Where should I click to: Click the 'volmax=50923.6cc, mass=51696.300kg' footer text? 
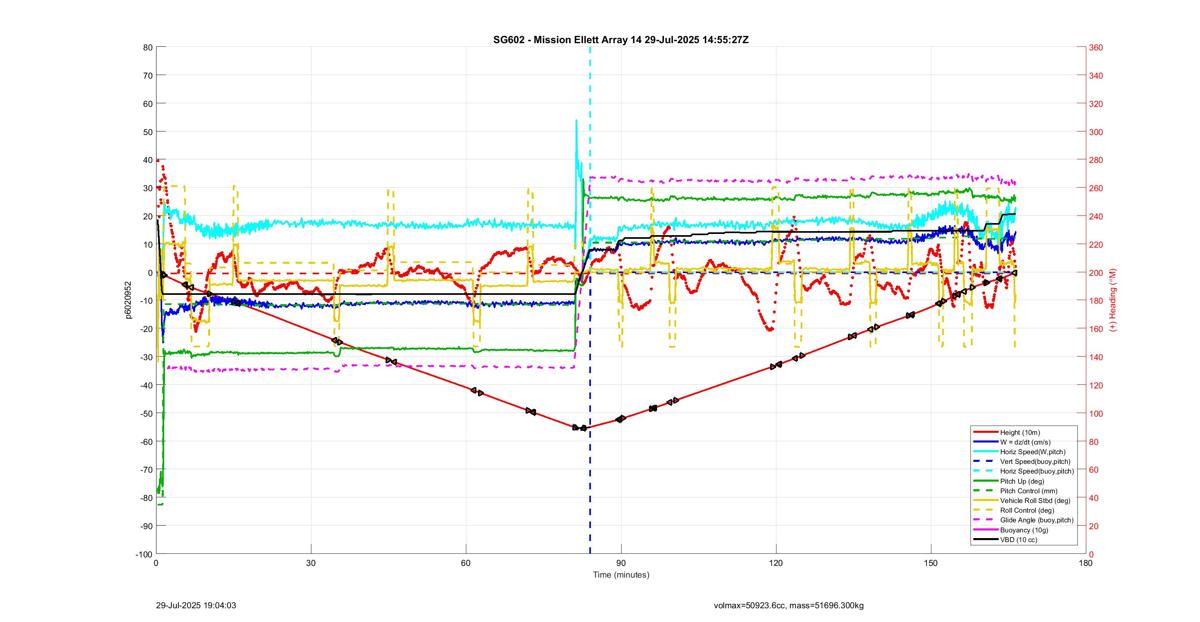789,605
